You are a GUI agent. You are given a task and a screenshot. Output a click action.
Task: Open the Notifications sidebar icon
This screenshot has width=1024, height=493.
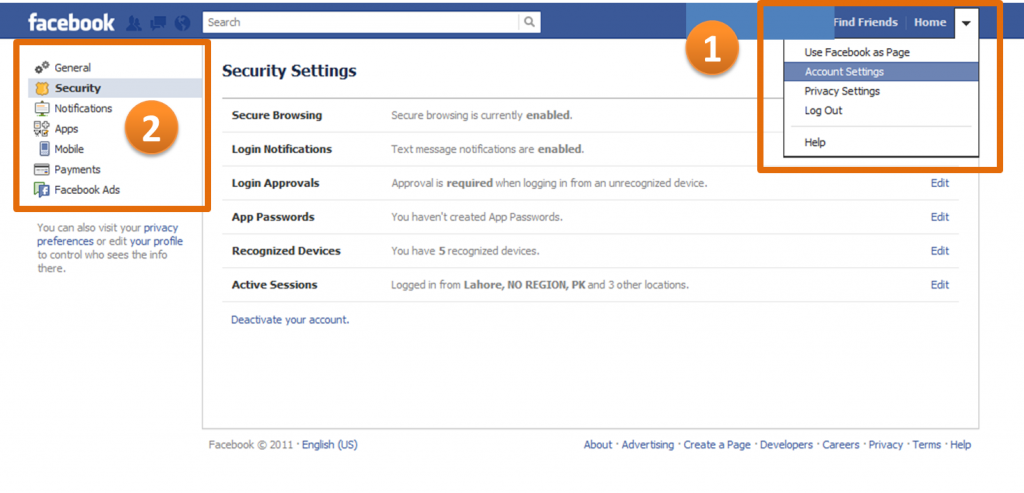[x=42, y=108]
